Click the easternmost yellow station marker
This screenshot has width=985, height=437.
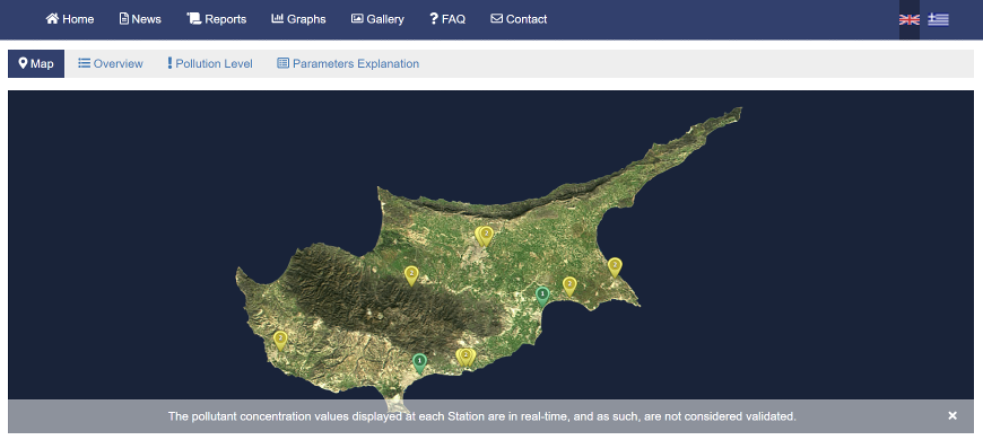tap(615, 266)
